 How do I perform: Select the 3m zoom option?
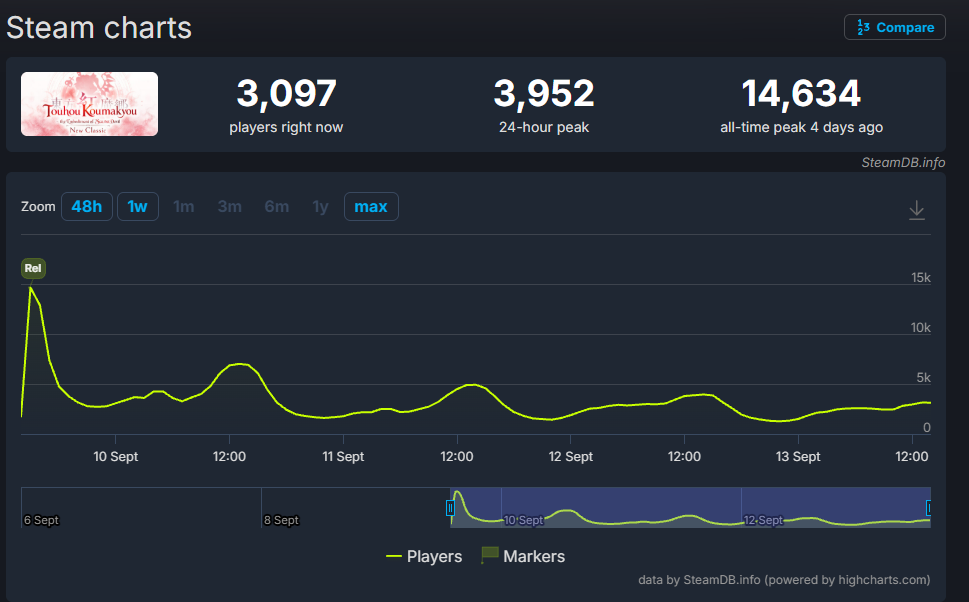(230, 206)
